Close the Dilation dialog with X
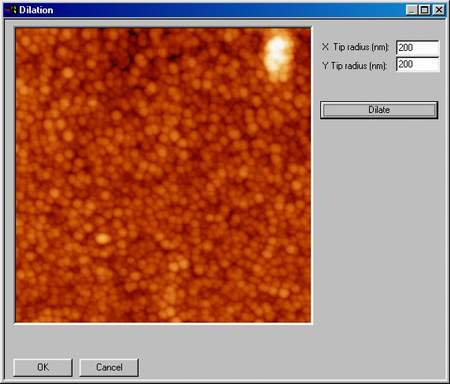Image resolution: width=450 pixels, height=384 pixels. pyautogui.click(x=438, y=10)
